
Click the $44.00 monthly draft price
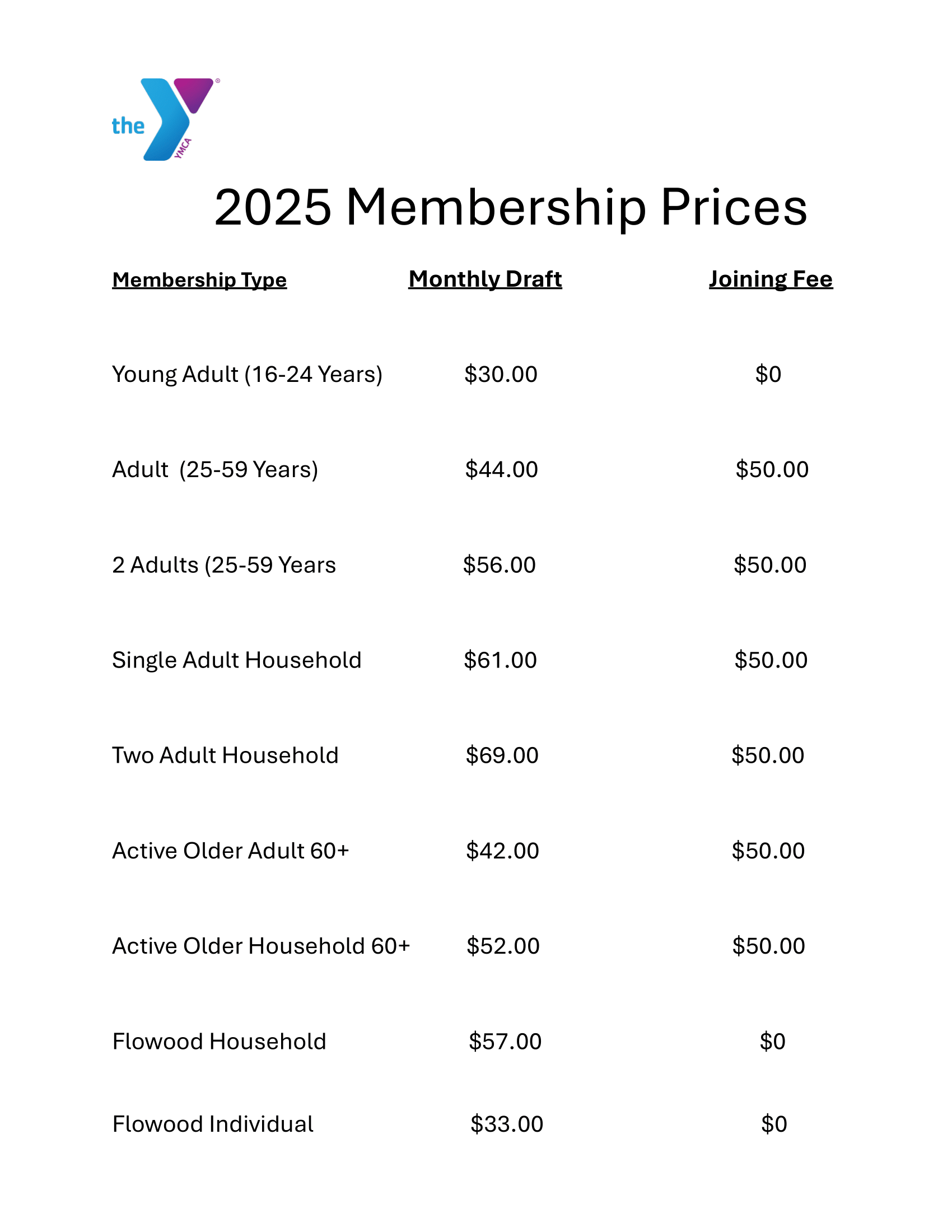pyautogui.click(x=501, y=470)
